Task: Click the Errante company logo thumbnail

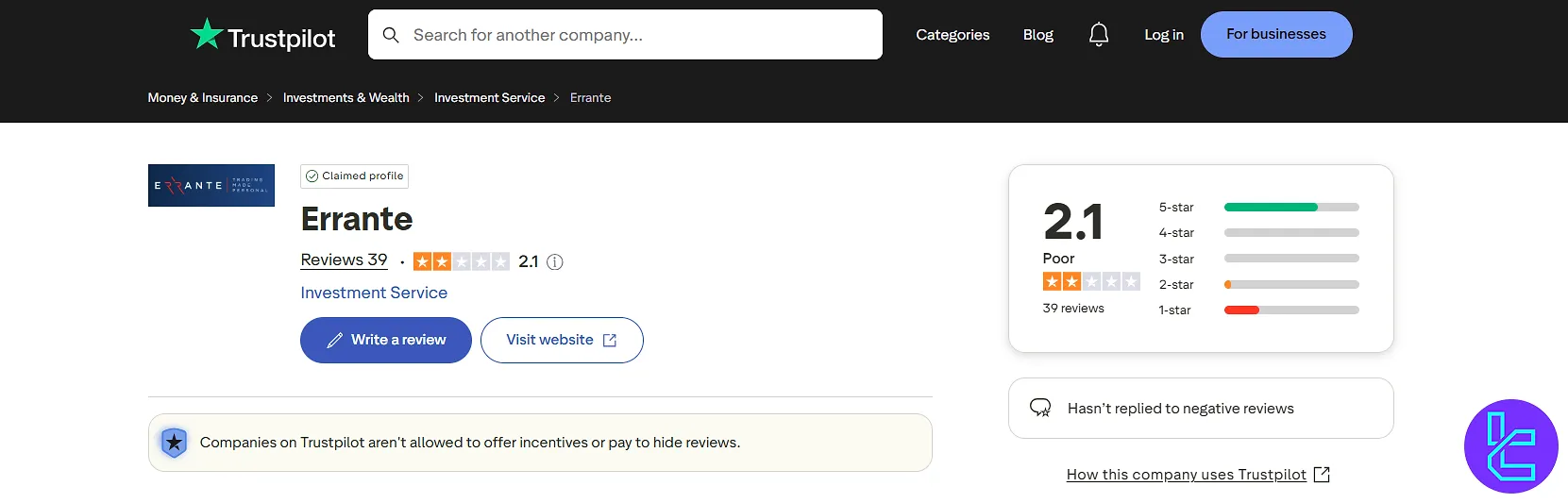Action: [211, 186]
